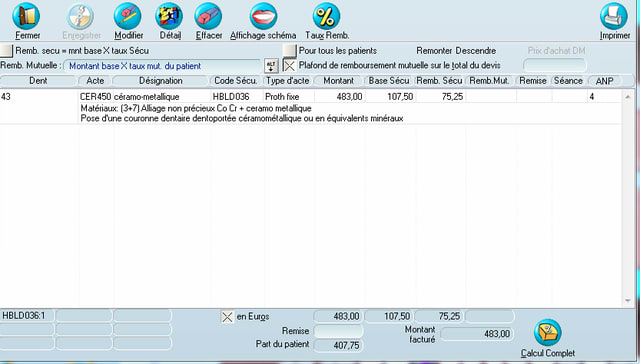Click the ANP value 4 cell

click(604, 97)
